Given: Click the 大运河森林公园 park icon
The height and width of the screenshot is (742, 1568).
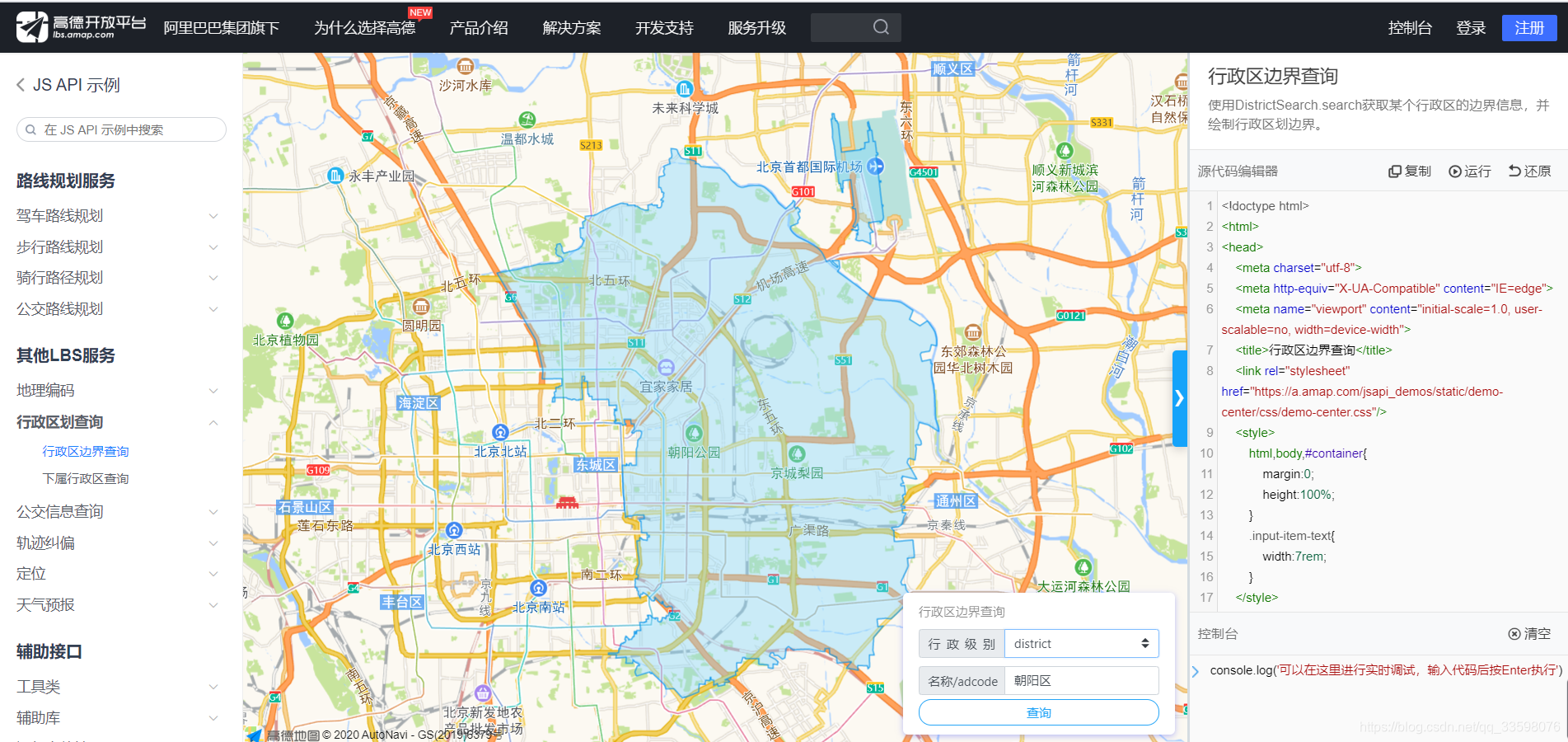Looking at the screenshot, I should pyautogui.click(x=1084, y=567).
